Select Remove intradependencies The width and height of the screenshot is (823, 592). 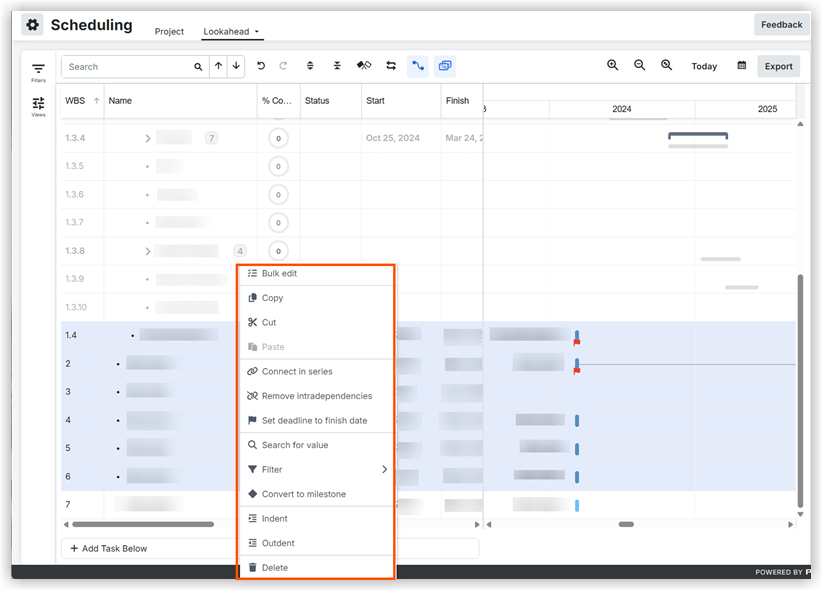(316, 396)
